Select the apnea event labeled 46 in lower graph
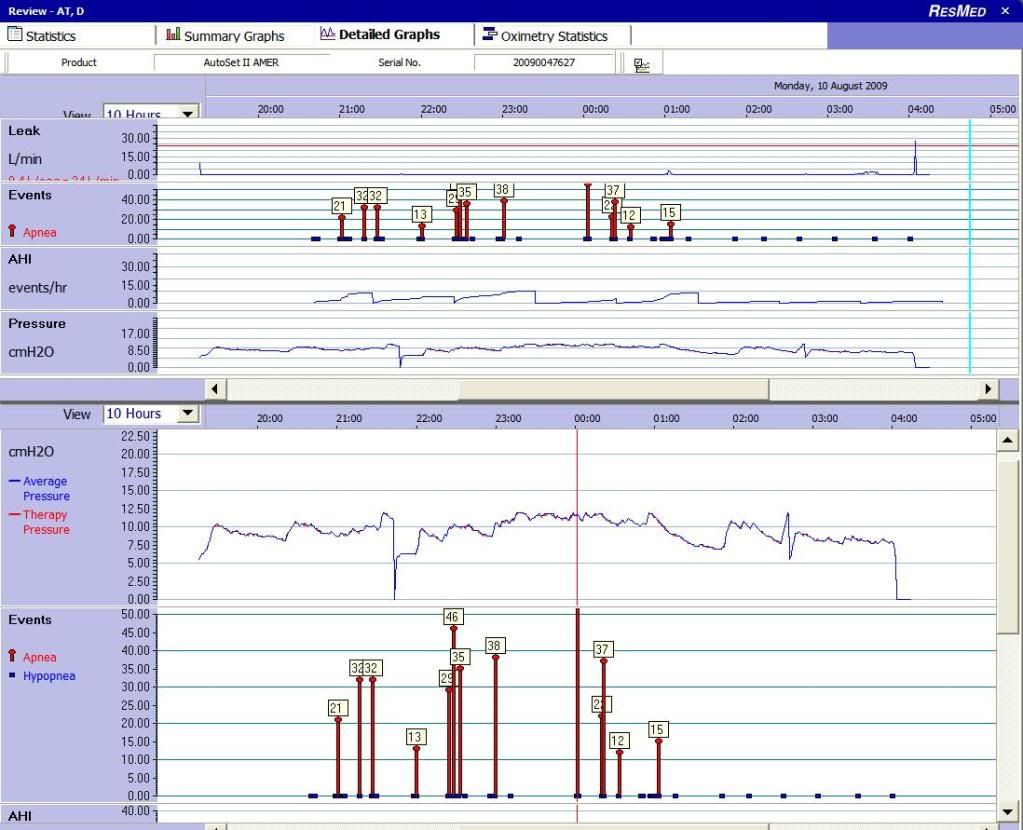Screen dimensions: 1023x830 click(452, 617)
